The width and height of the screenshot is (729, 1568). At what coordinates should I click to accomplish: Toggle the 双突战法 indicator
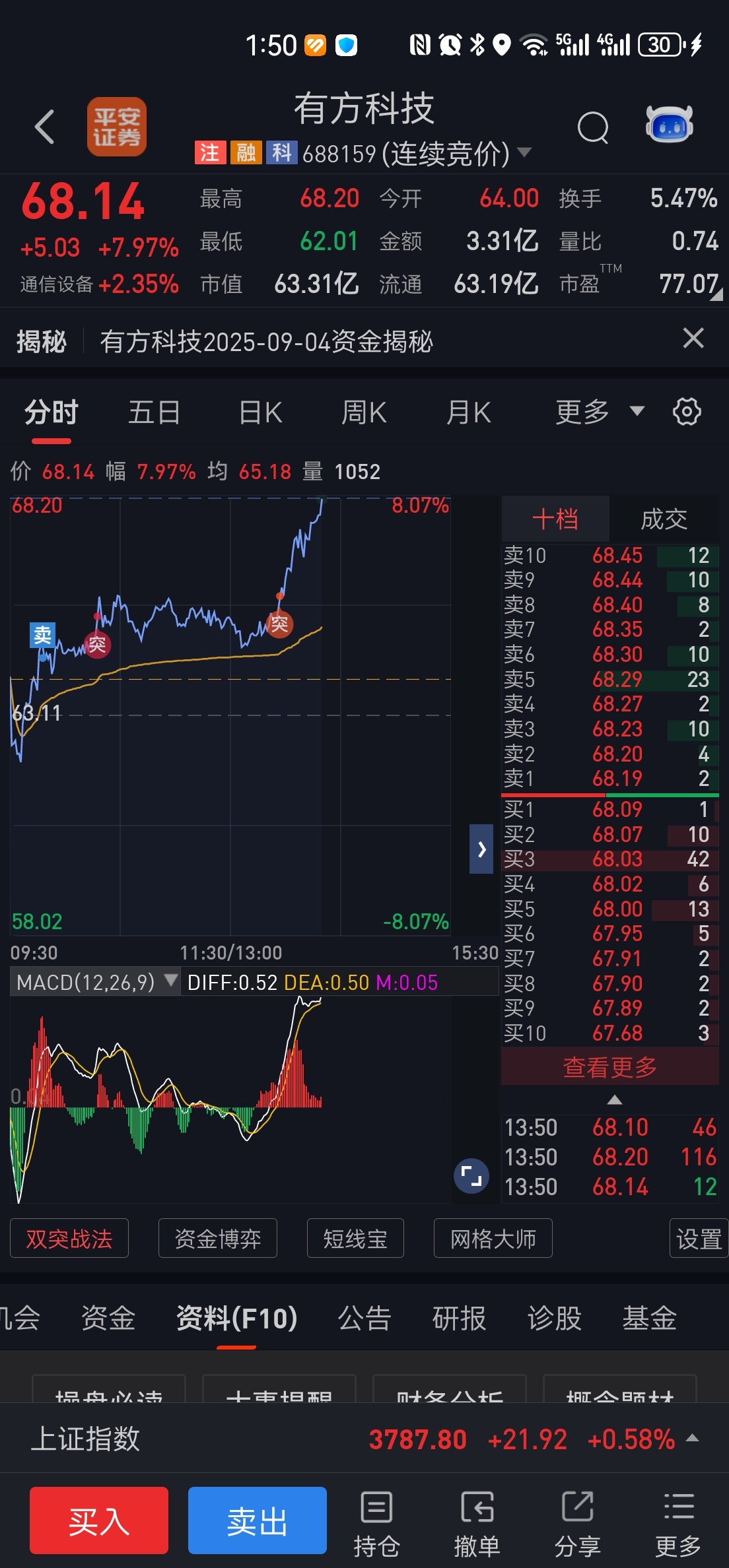coord(69,1239)
